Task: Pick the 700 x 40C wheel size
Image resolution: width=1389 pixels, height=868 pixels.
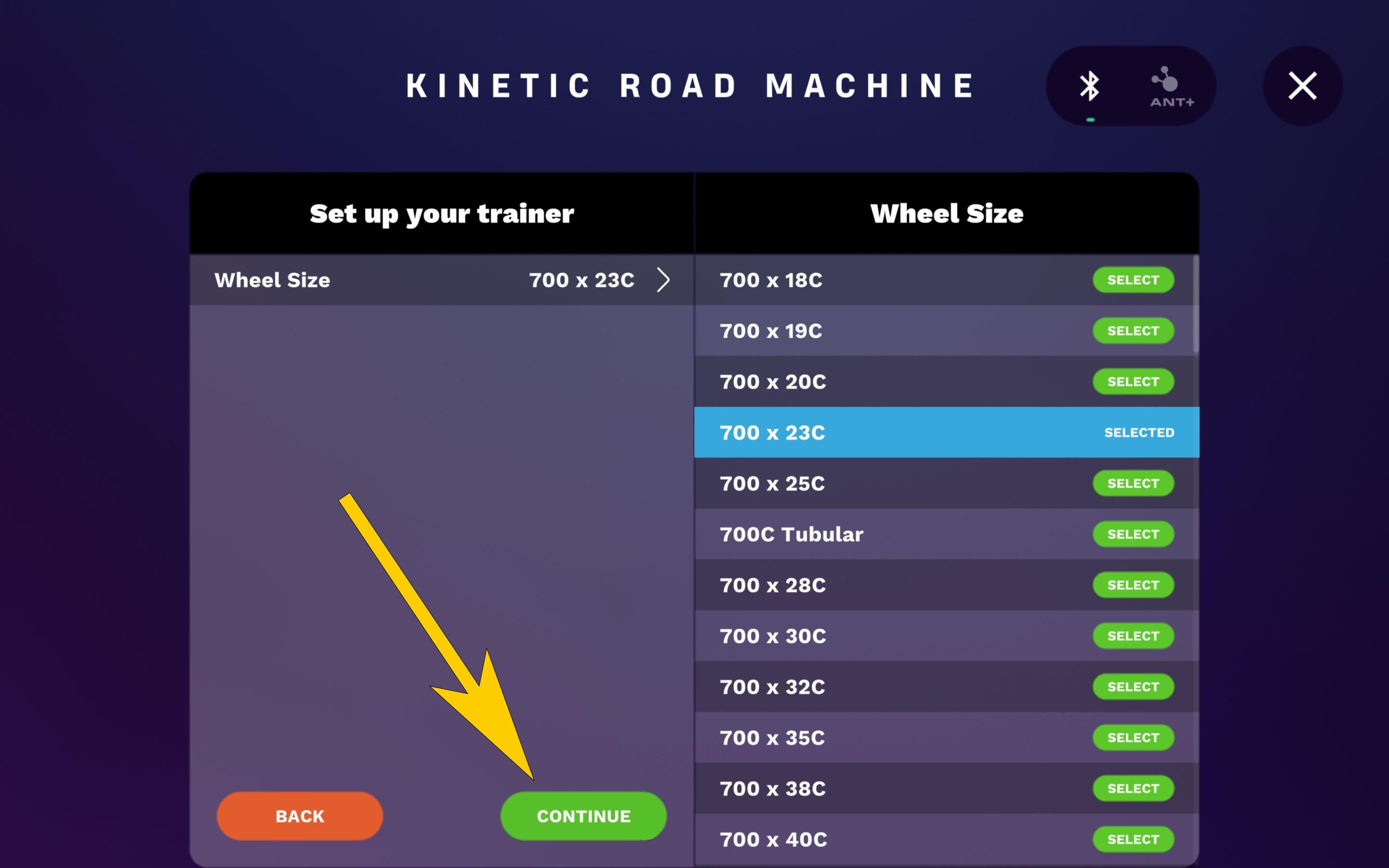Action: pyautogui.click(x=1132, y=839)
